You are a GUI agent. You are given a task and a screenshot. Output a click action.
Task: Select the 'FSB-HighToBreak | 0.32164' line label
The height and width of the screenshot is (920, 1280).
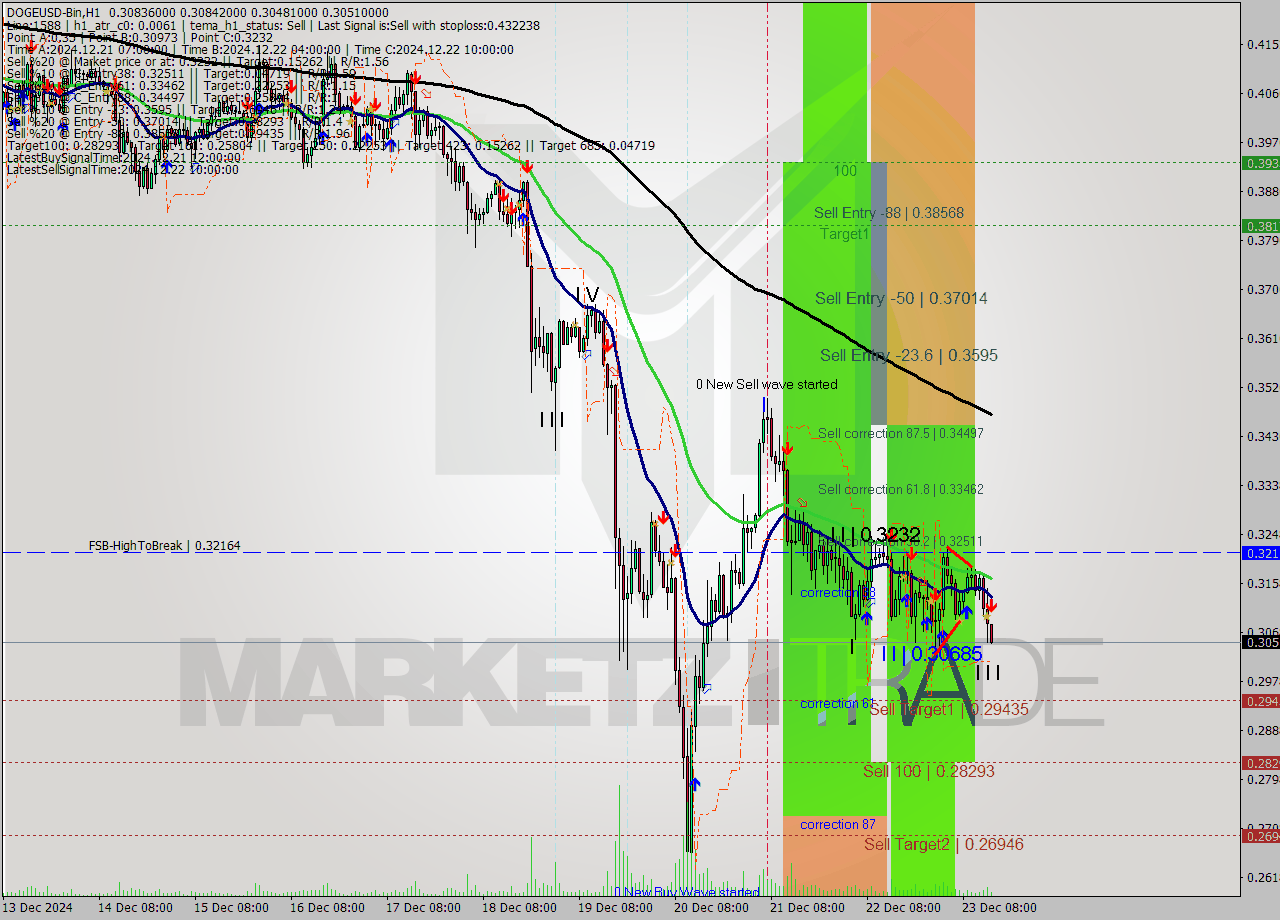[165, 546]
